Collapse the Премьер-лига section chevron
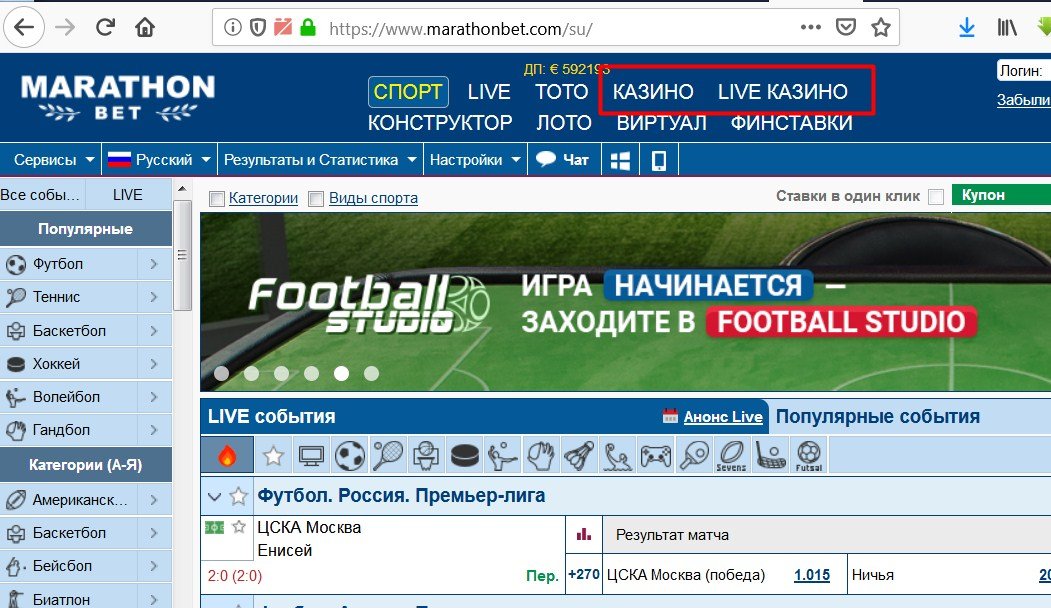Screen dimensions: 1051x608 [214, 497]
